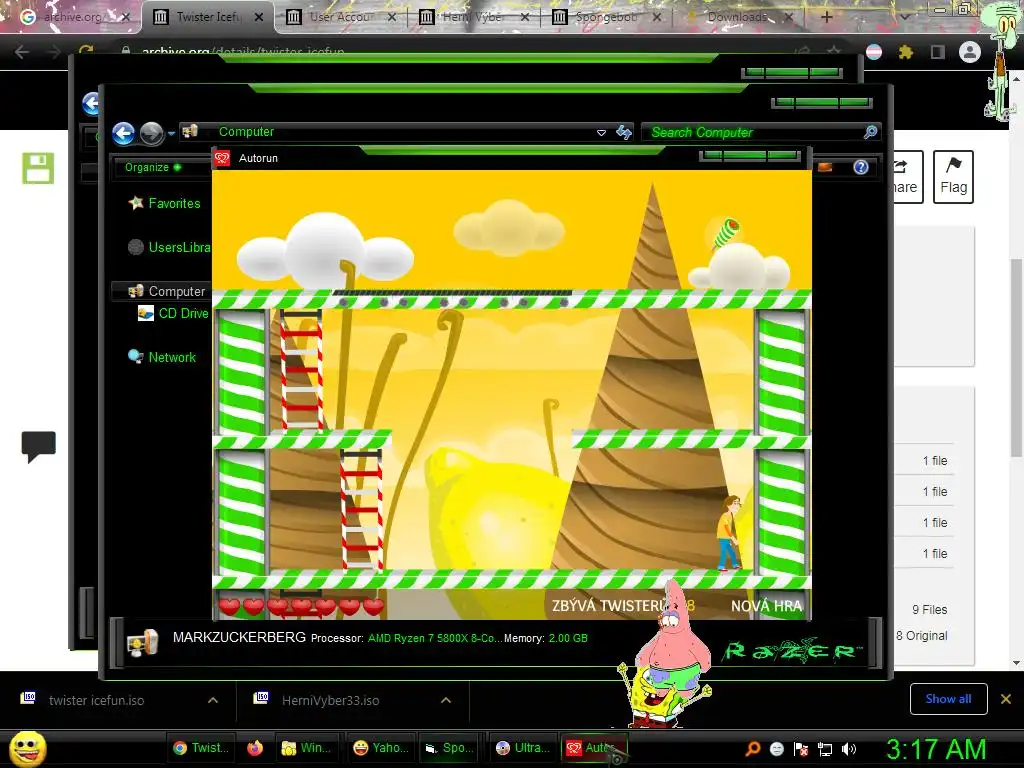Click the network tray icon

825,749
